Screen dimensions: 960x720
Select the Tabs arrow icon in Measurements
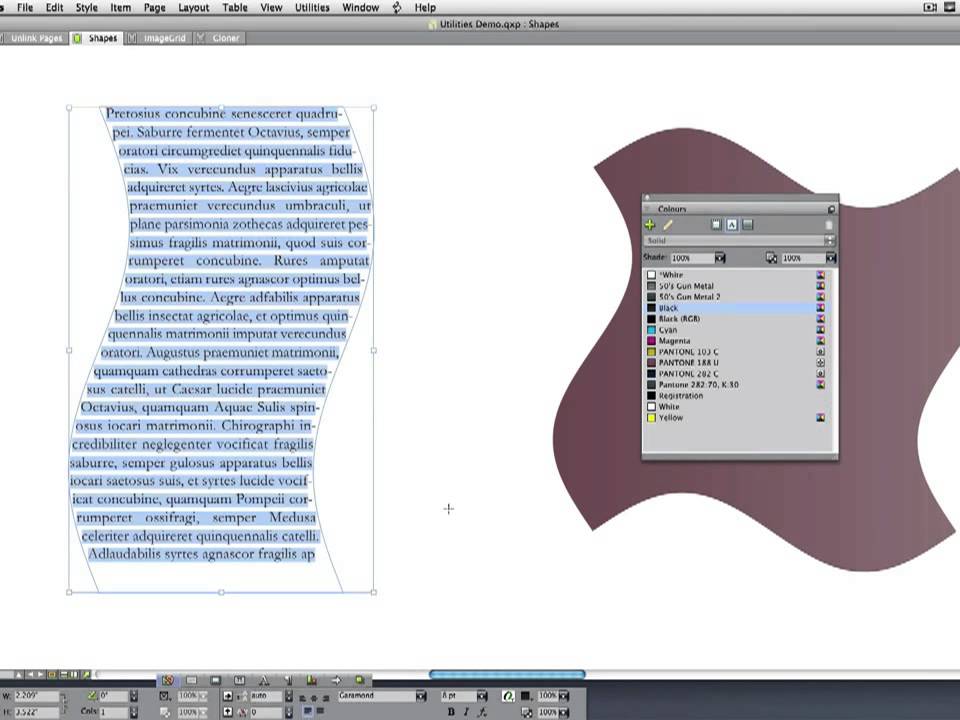coord(336,680)
